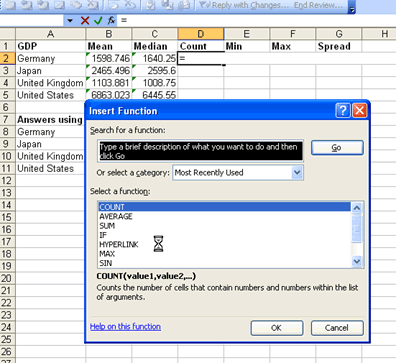Viewport: 397px width, 364px height.
Task: Click OK in Insert Function dialog
Action: pyautogui.click(x=277, y=328)
